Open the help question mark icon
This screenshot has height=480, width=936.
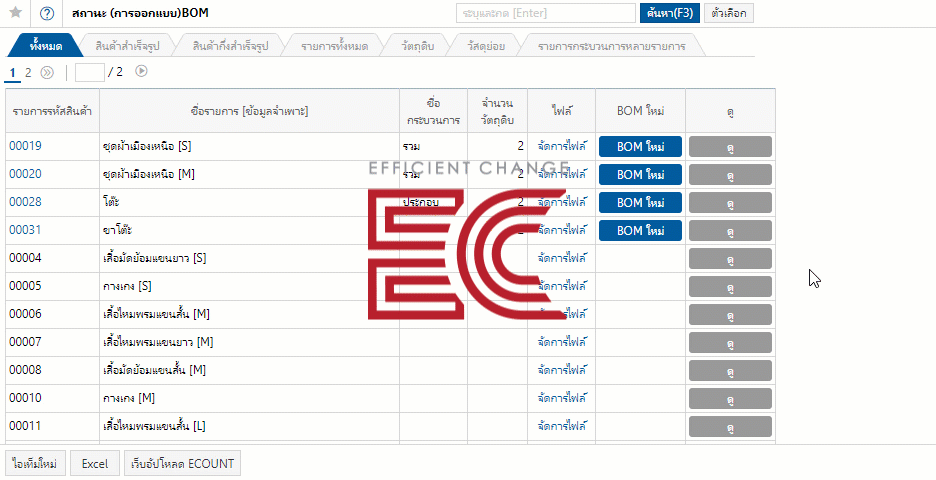tap(47, 13)
